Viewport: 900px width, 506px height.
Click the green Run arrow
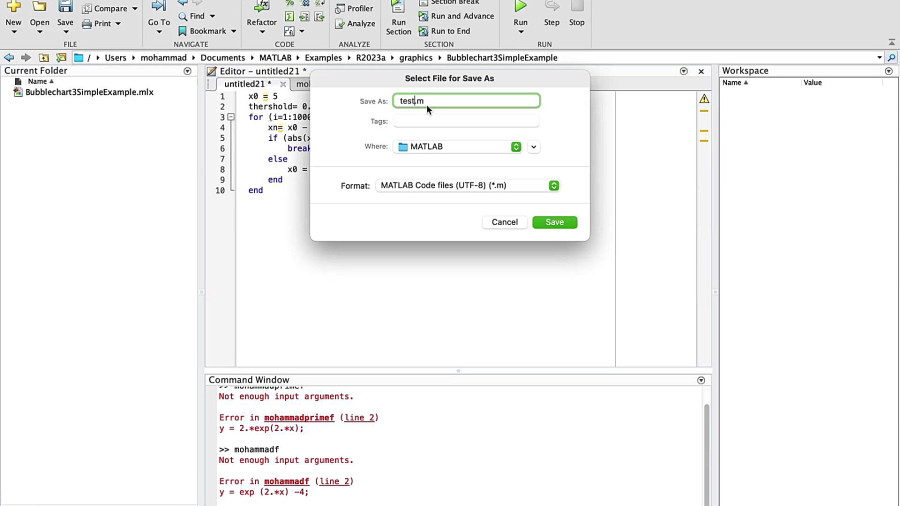point(520,6)
